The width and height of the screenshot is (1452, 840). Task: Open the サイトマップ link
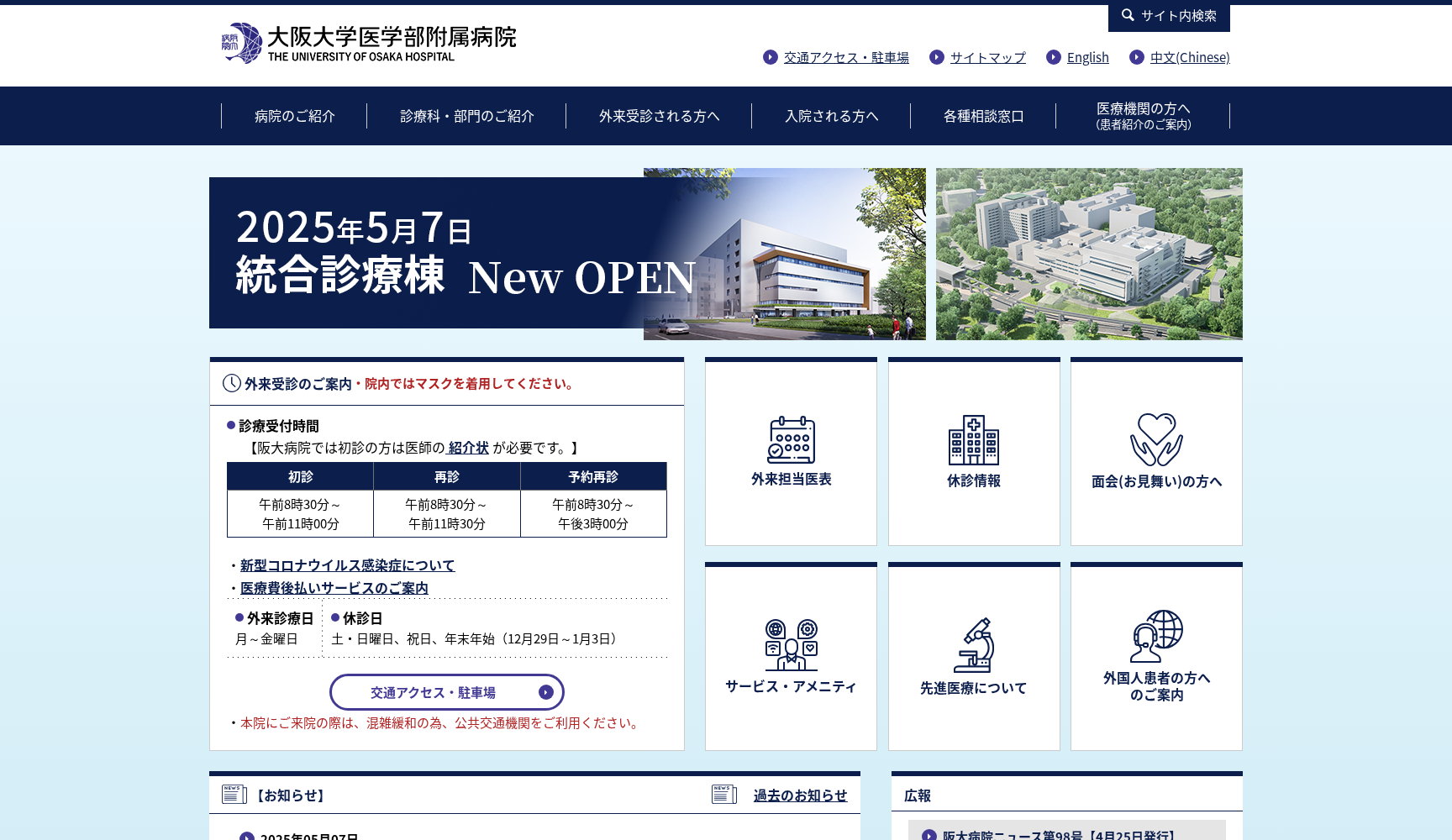pyautogui.click(x=987, y=57)
